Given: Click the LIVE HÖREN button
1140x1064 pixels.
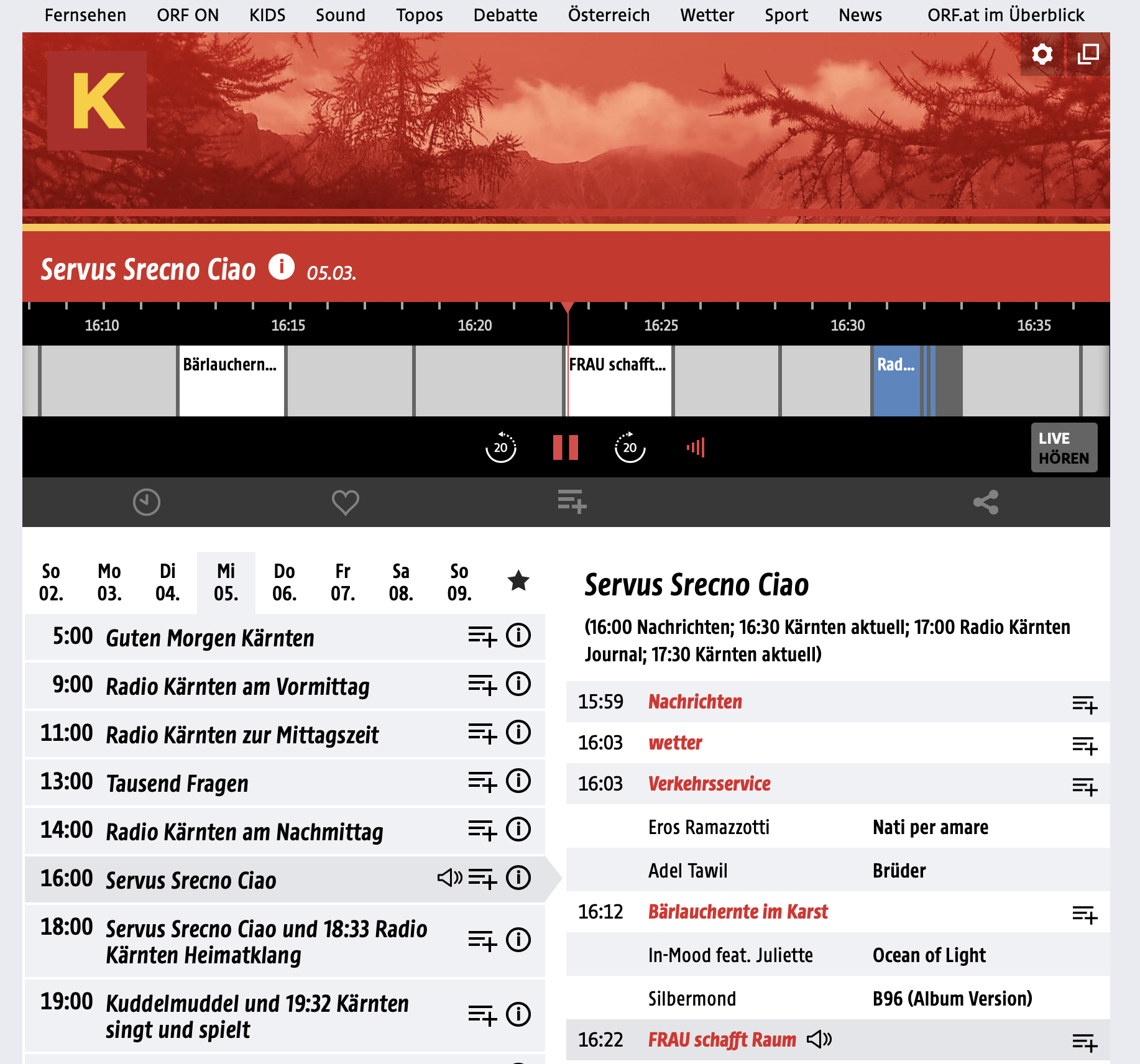Looking at the screenshot, I should [x=1064, y=447].
